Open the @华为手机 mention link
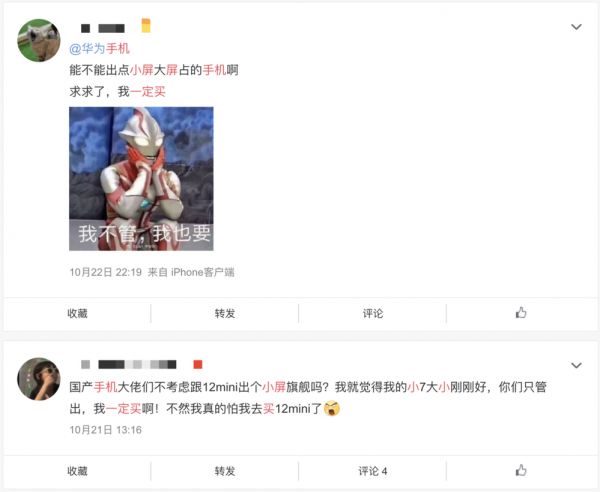 pos(99,49)
